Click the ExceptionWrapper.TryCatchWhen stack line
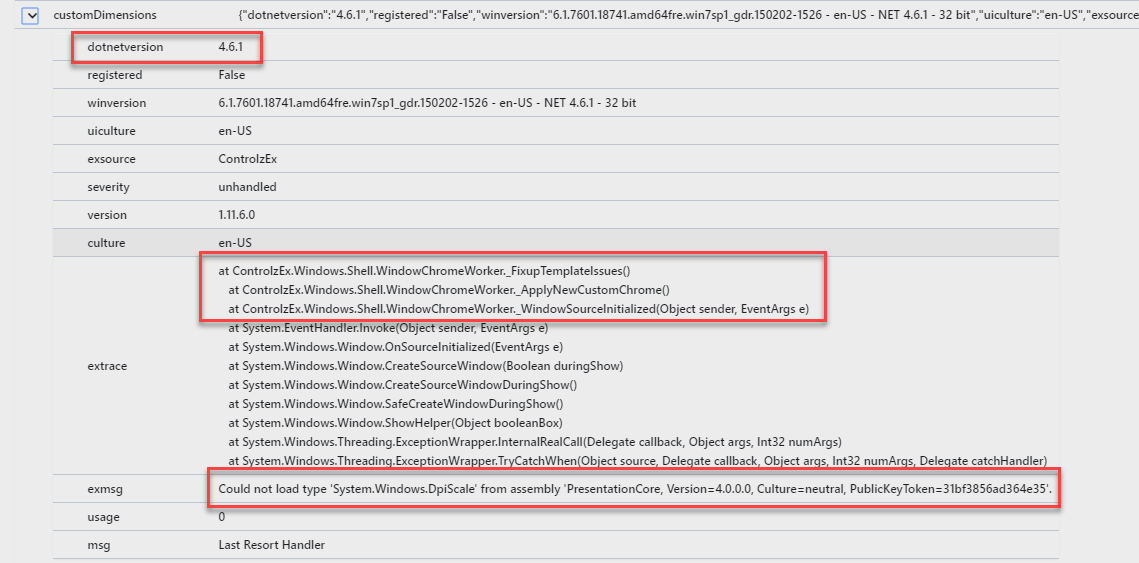Image resolution: width=1139 pixels, height=563 pixels. point(637,460)
